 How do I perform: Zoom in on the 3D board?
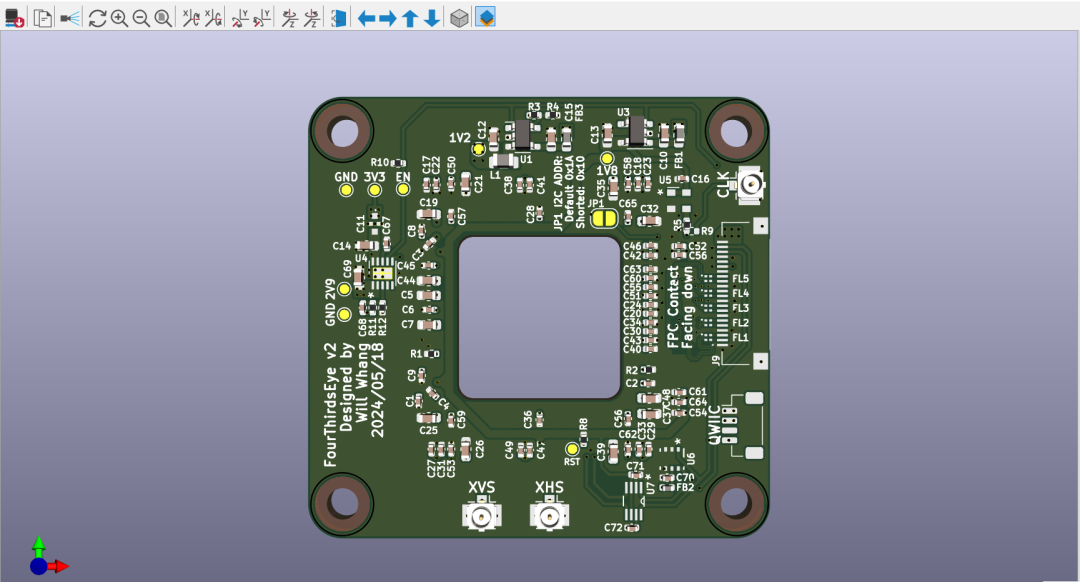coord(119,18)
